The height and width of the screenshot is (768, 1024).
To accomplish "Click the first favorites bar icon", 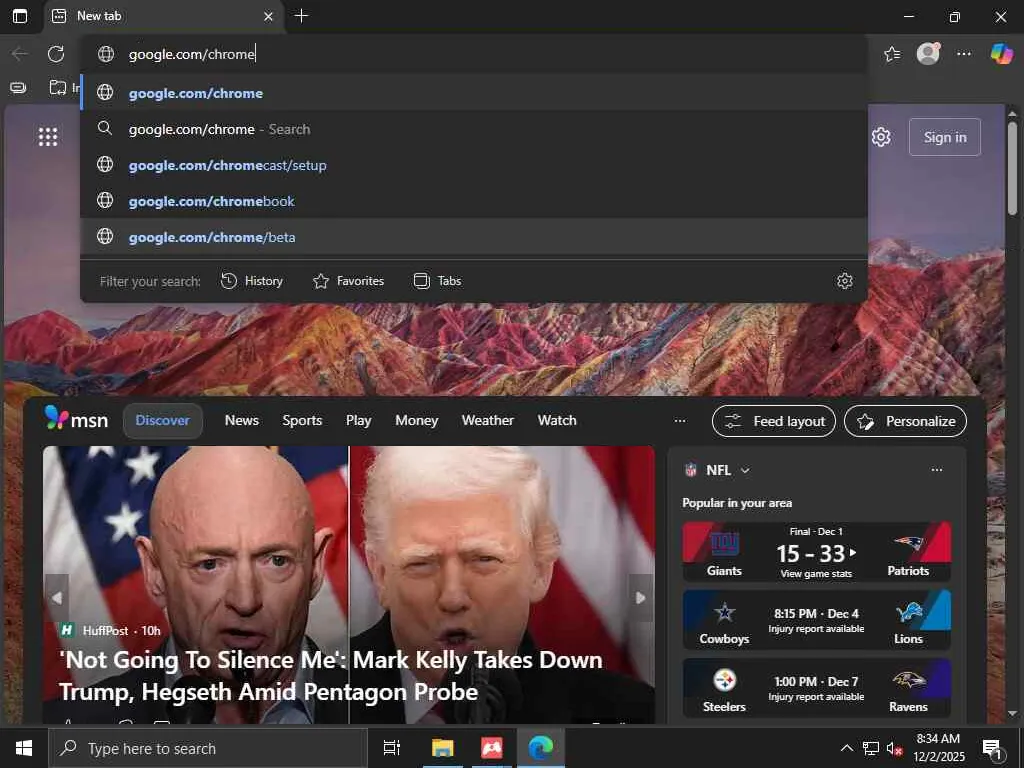I will pos(18,87).
